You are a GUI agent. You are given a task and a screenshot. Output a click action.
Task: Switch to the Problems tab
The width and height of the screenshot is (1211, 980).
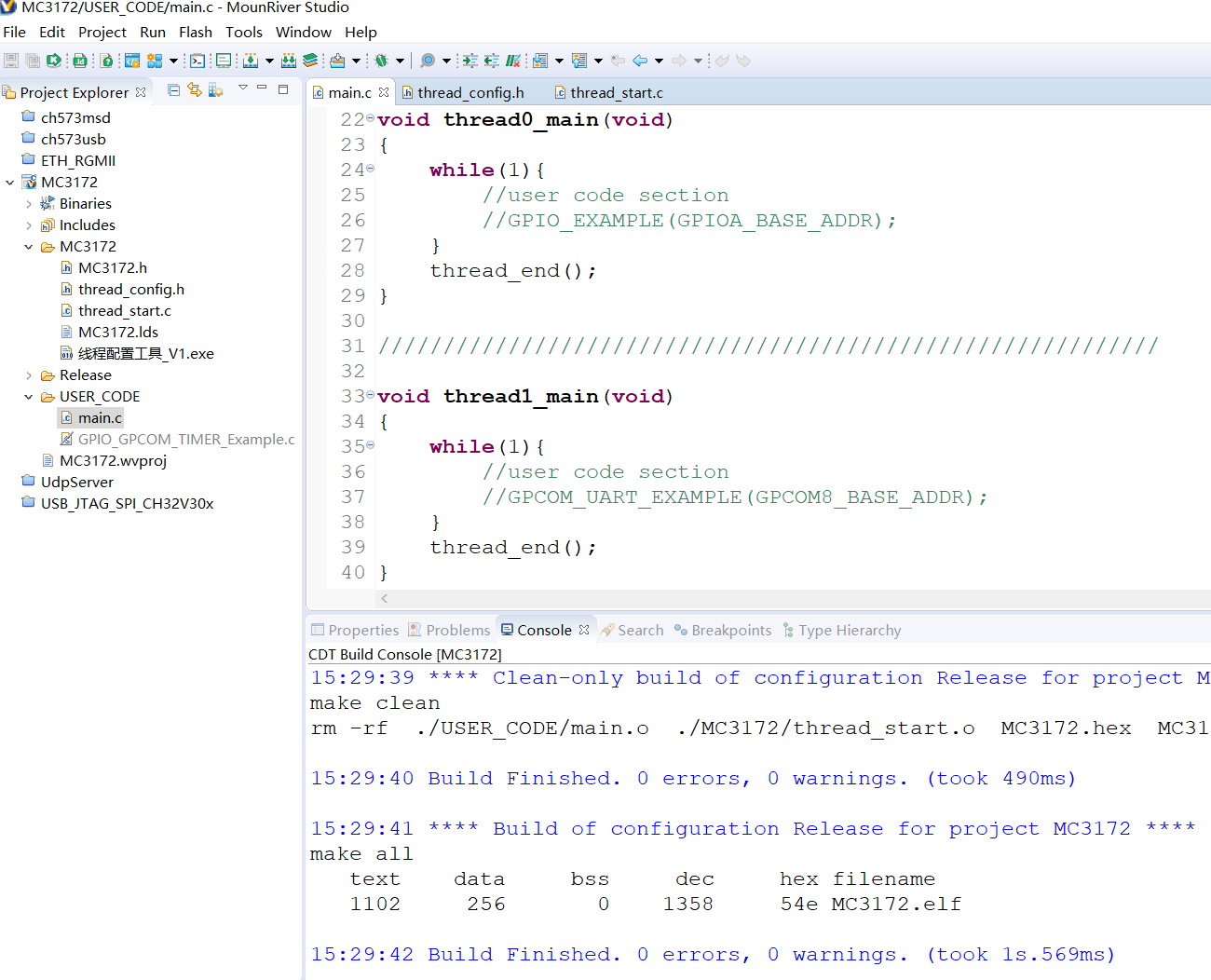point(449,631)
